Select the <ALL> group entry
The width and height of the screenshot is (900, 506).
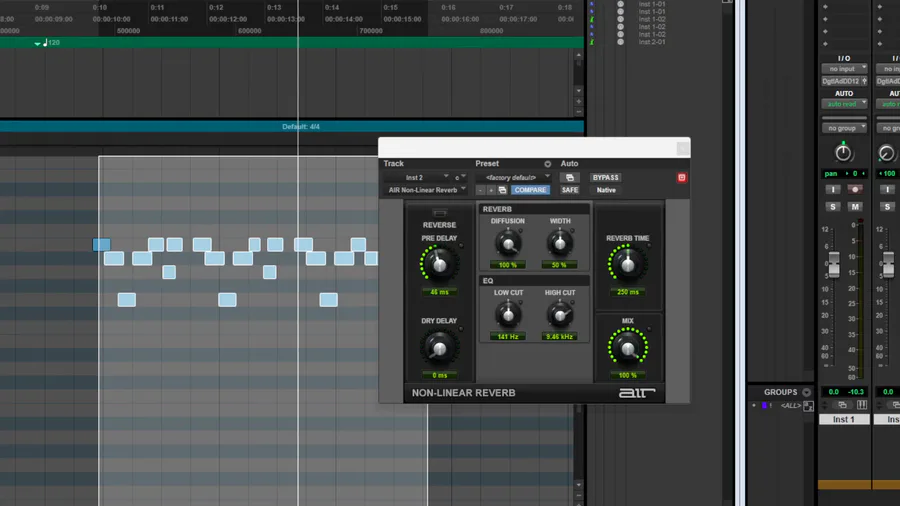(790, 406)
